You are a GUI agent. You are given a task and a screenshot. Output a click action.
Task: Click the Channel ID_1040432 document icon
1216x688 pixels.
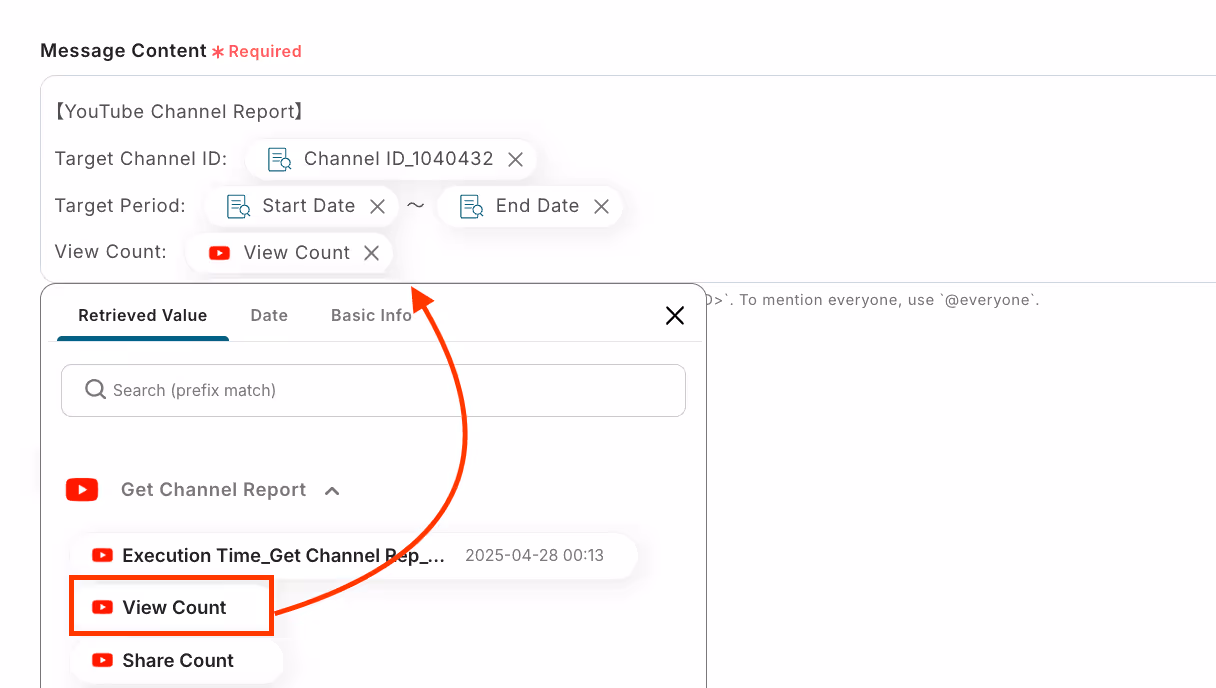click(x=280, y=159)
